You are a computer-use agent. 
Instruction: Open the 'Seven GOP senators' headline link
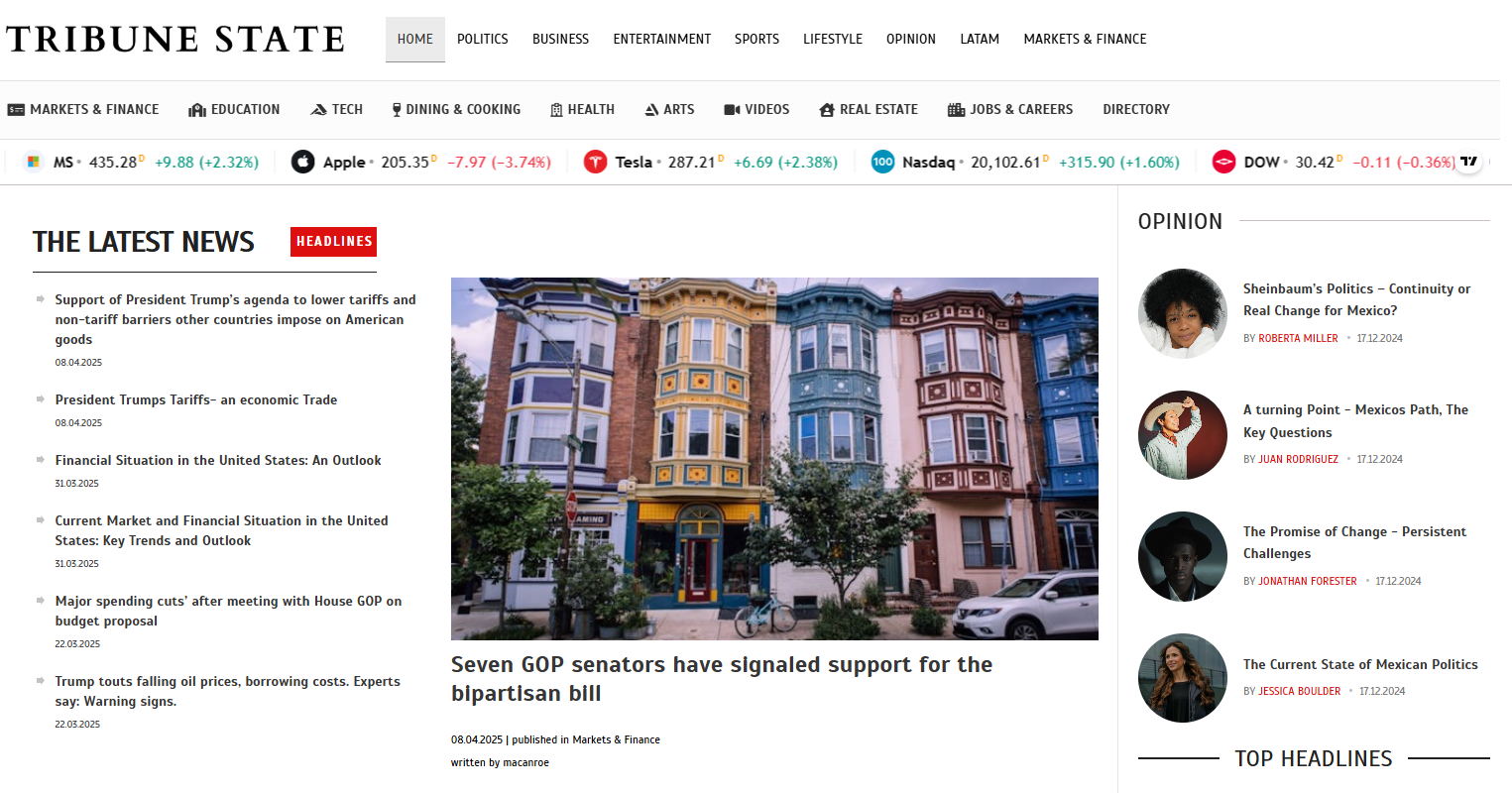tap(722, 678)
